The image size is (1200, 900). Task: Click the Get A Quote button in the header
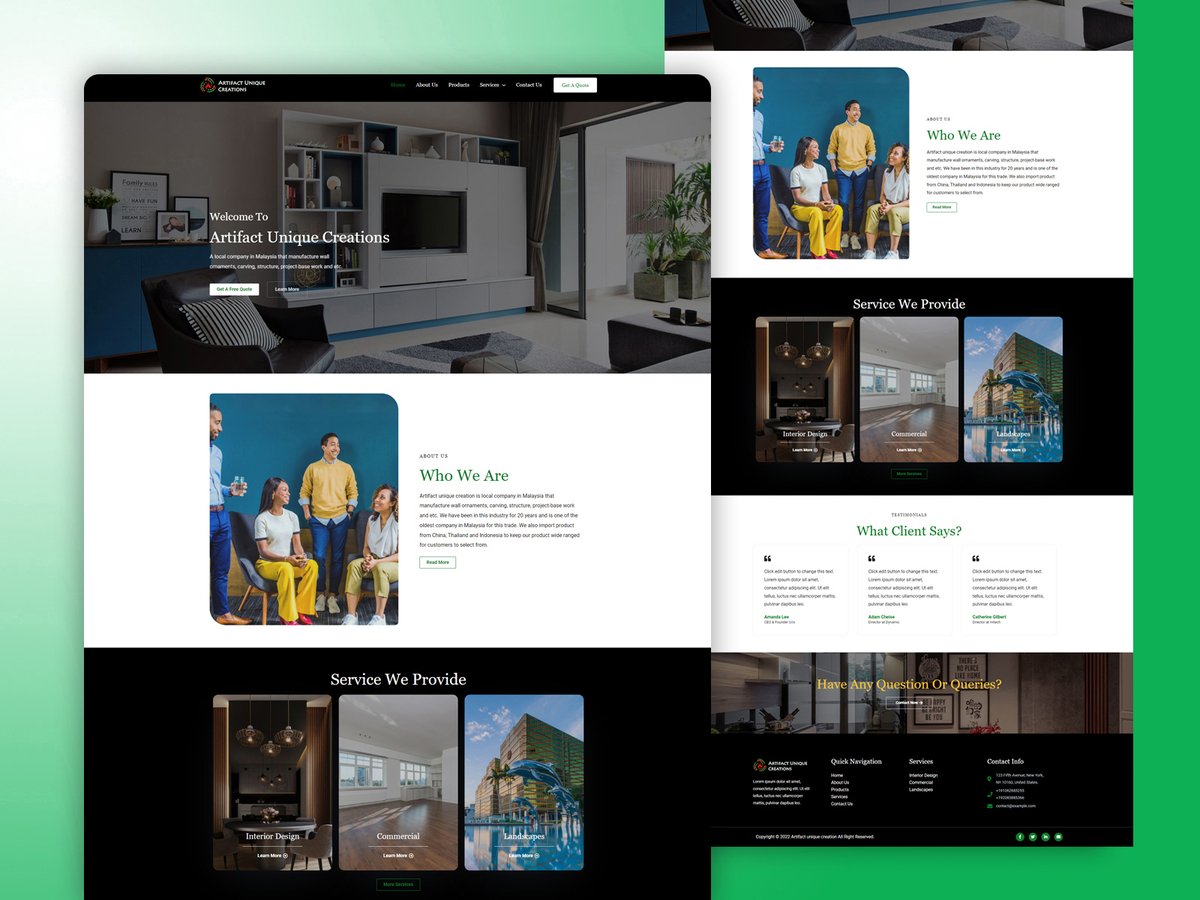point(575,85)
